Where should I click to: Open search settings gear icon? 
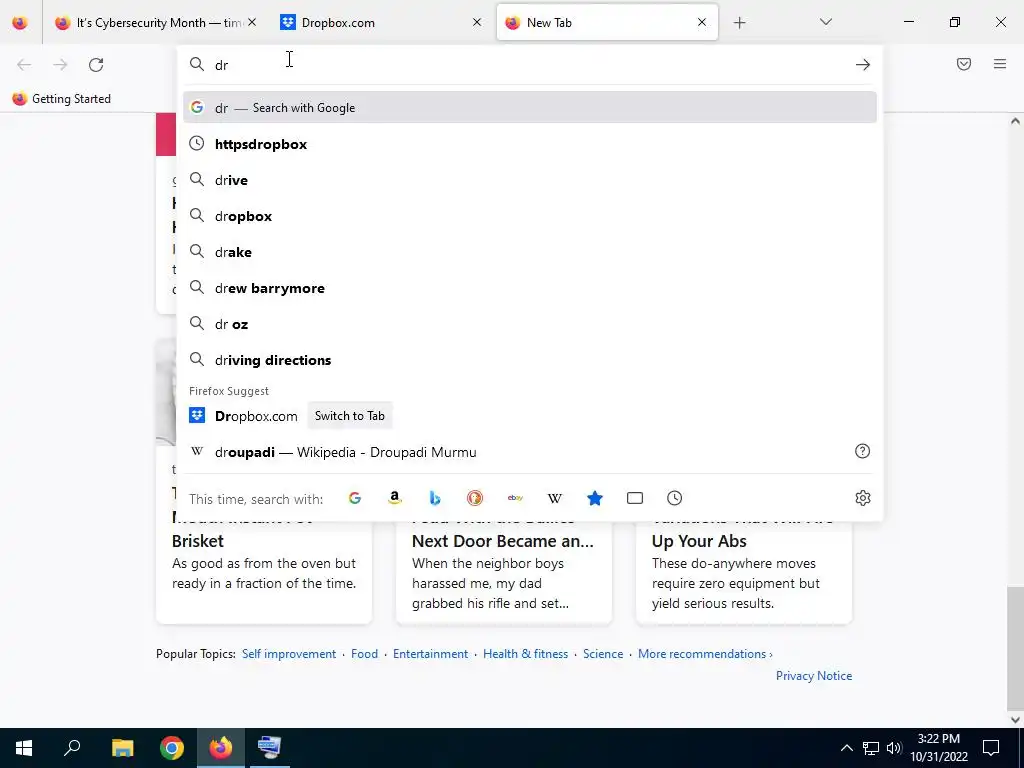(x=863, y=498)
